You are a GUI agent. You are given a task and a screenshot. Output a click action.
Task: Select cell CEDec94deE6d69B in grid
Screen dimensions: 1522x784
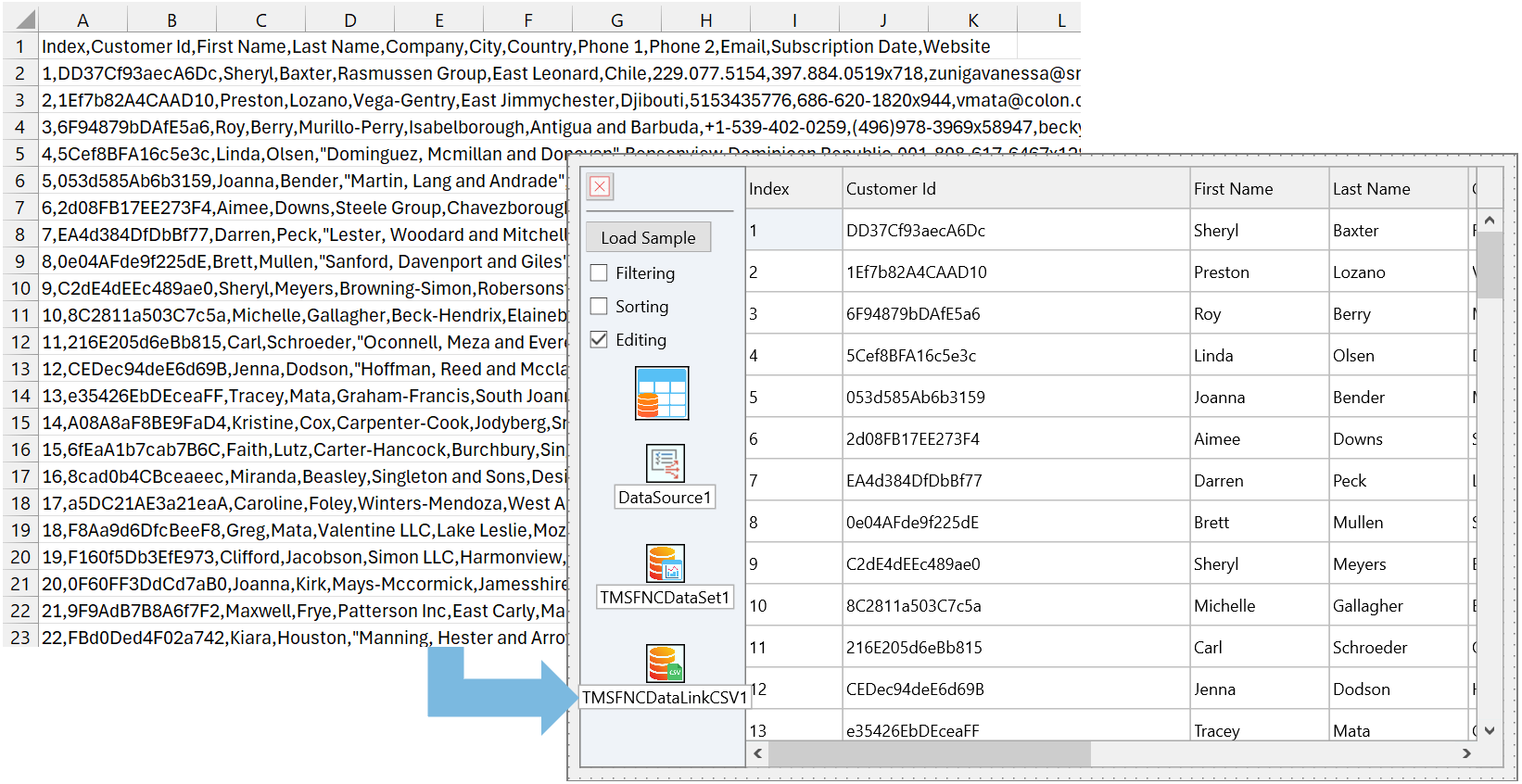[1016, 689]
